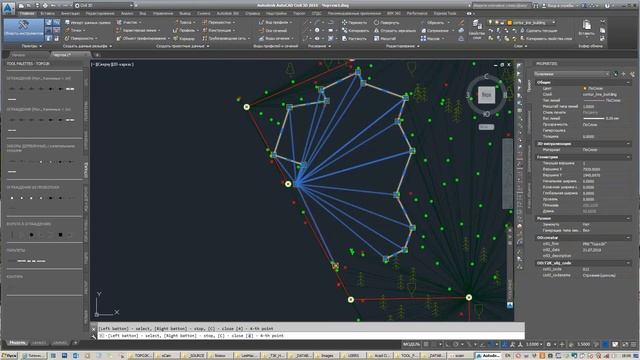The height and width of the screenshot is (360, 640).
Task: Open the annotation scale 1:1000 dropdown
Action: point(534,344)
